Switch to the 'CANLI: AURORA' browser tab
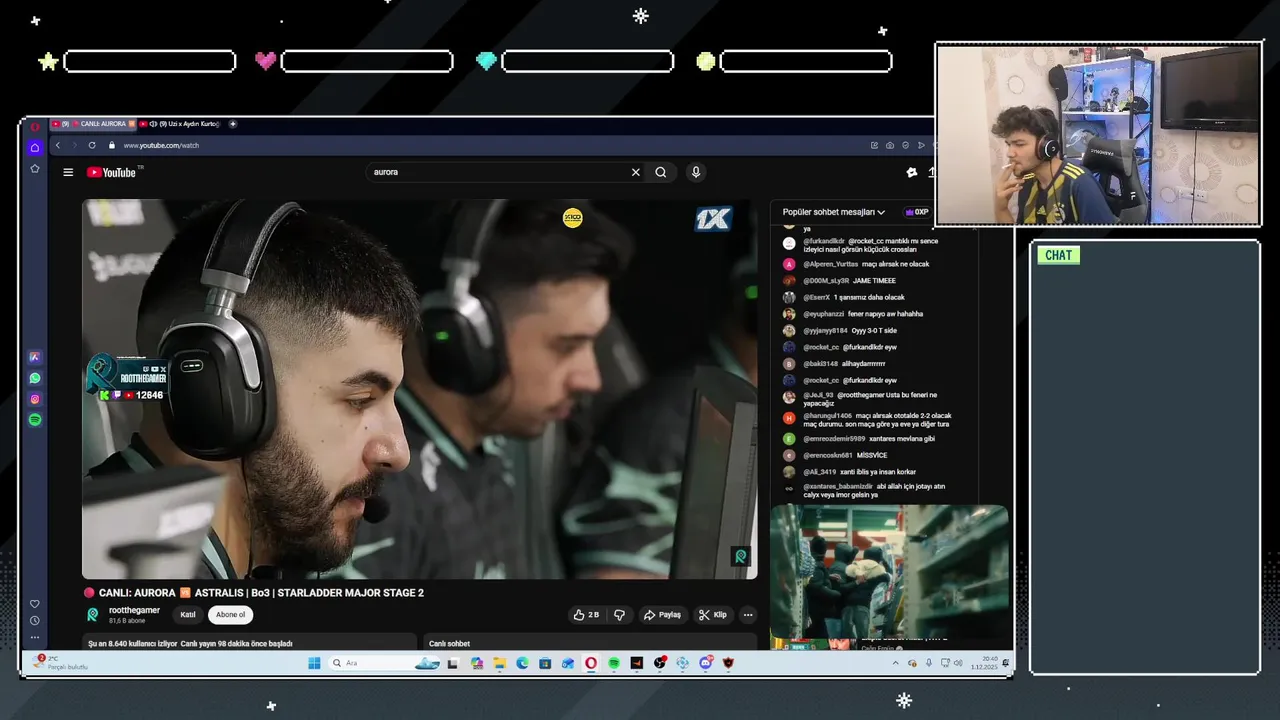The width and height of the screenshot is (1280, 720). pos(93,124)
